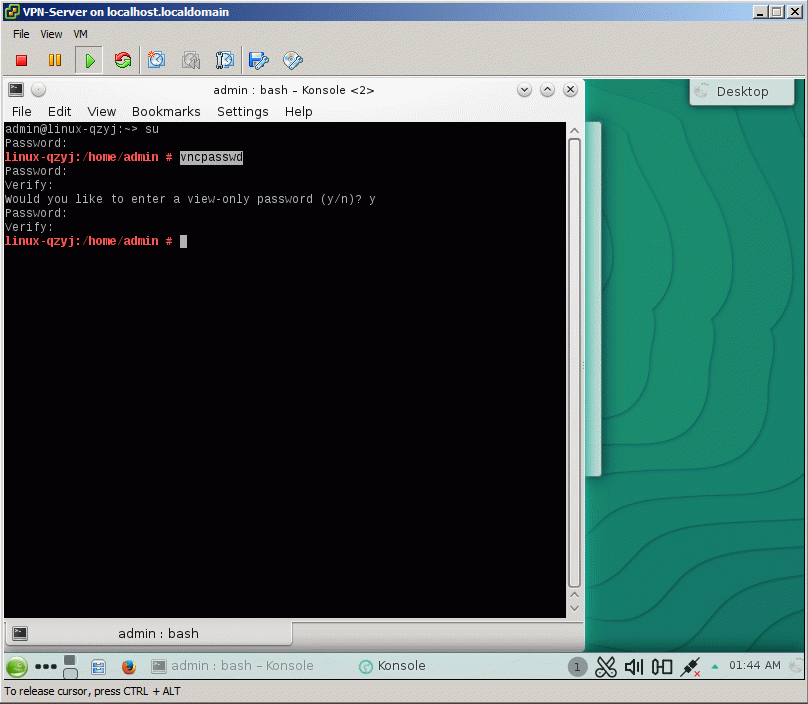Click the terminal scrollbar up arrow
This screenshot has height=704, width=808.
tap(575, 130)
